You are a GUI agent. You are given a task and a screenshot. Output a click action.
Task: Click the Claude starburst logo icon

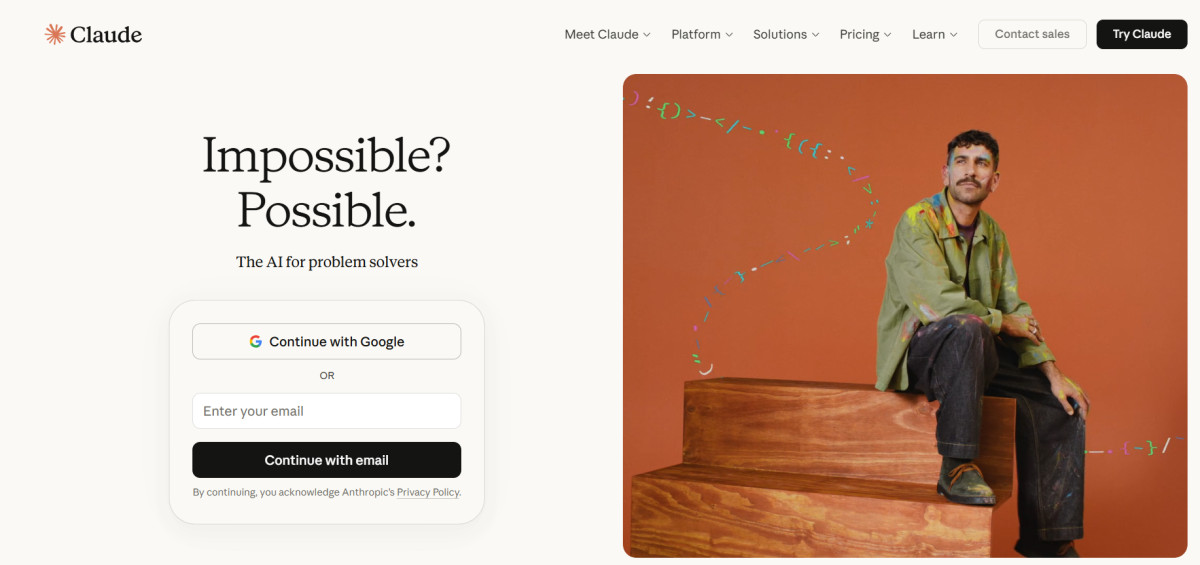[x=54, y=34]
